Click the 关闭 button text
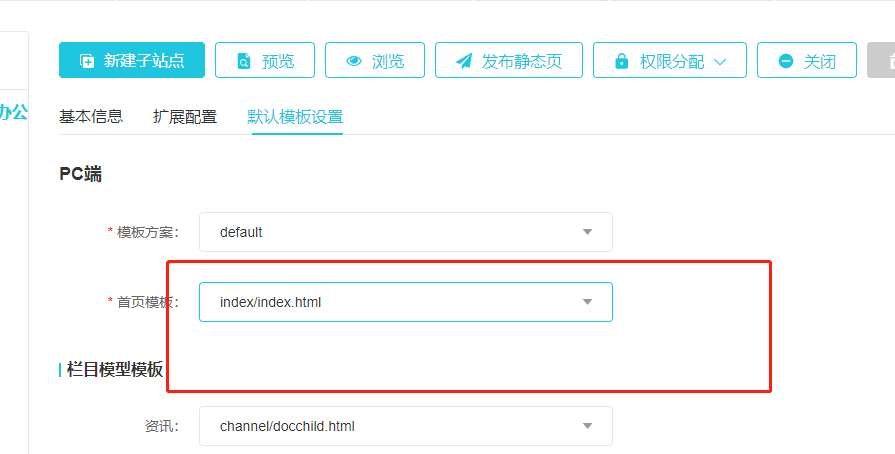 pyautogui.click(x=820, y=61)
